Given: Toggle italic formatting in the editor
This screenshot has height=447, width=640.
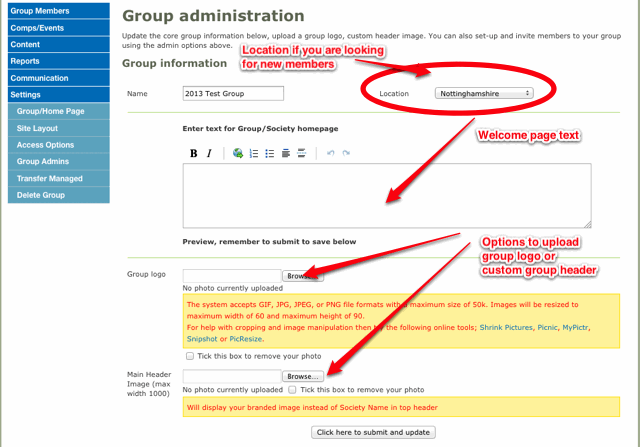Looking at the screenshot, I should (x=209, y=153).
